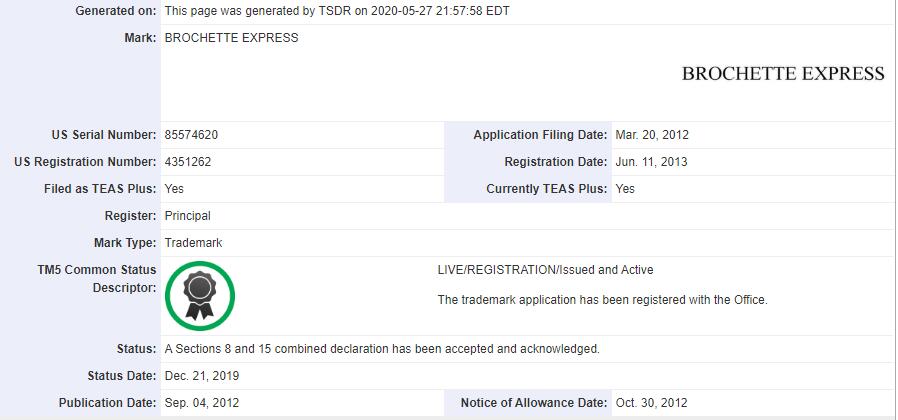
Task: Select the US Serial Number 85574620
Action: point(191,135)
